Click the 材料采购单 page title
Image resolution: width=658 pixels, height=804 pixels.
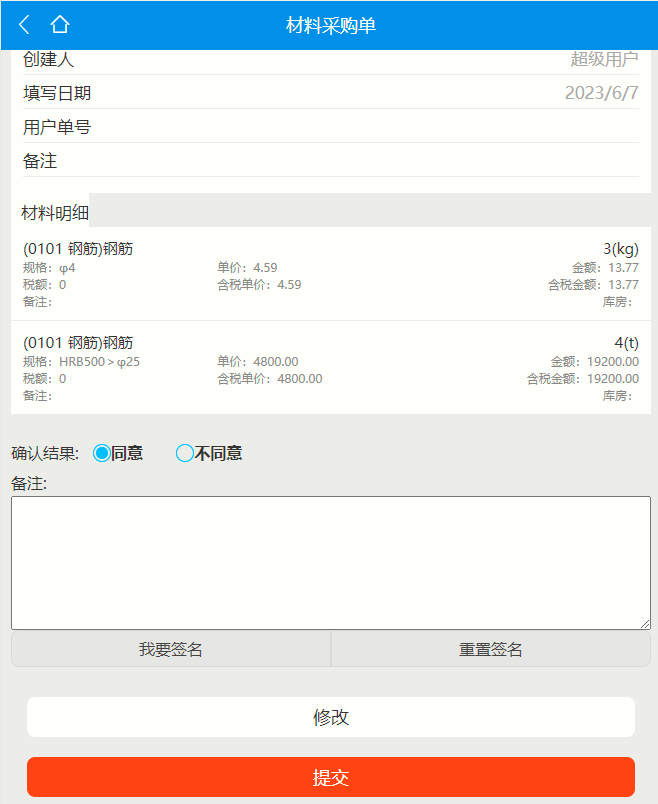(x=330, y=25)
